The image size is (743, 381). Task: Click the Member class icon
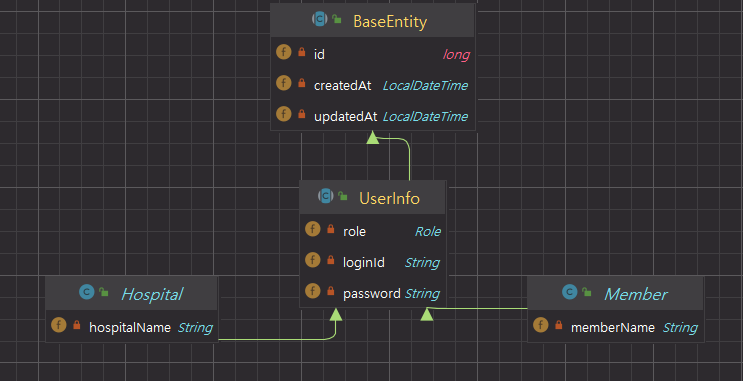point(569,292)
